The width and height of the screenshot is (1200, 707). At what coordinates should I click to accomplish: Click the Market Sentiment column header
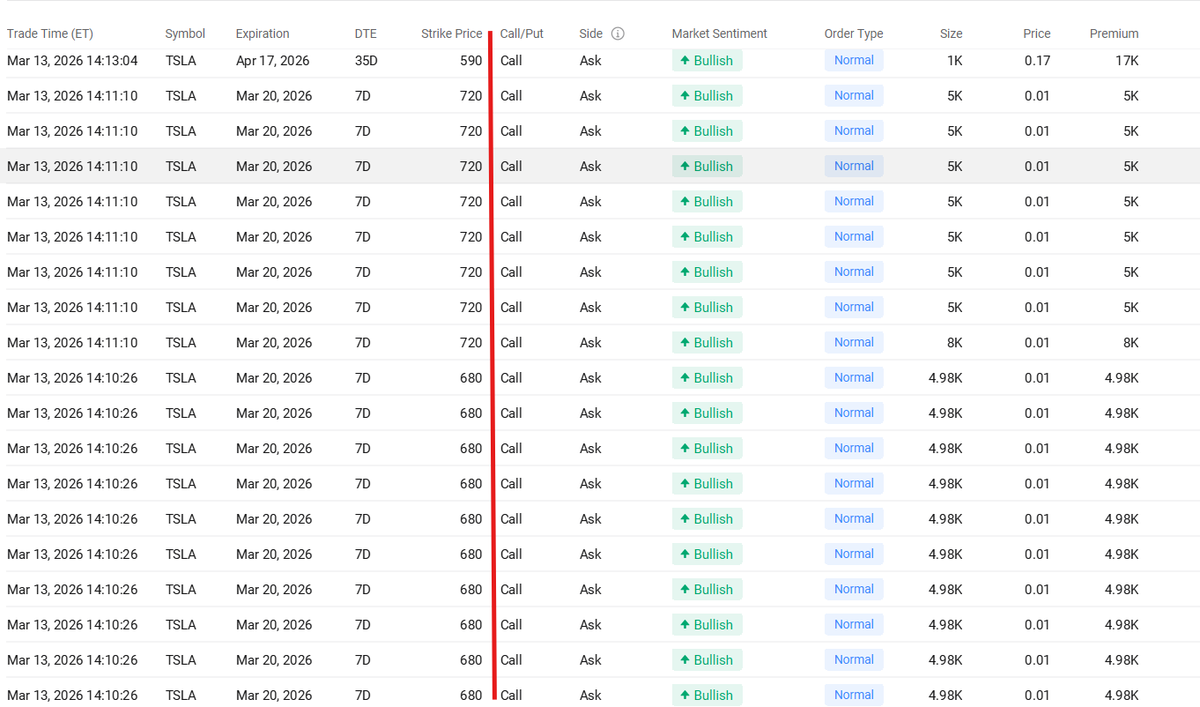click(720, 33)
